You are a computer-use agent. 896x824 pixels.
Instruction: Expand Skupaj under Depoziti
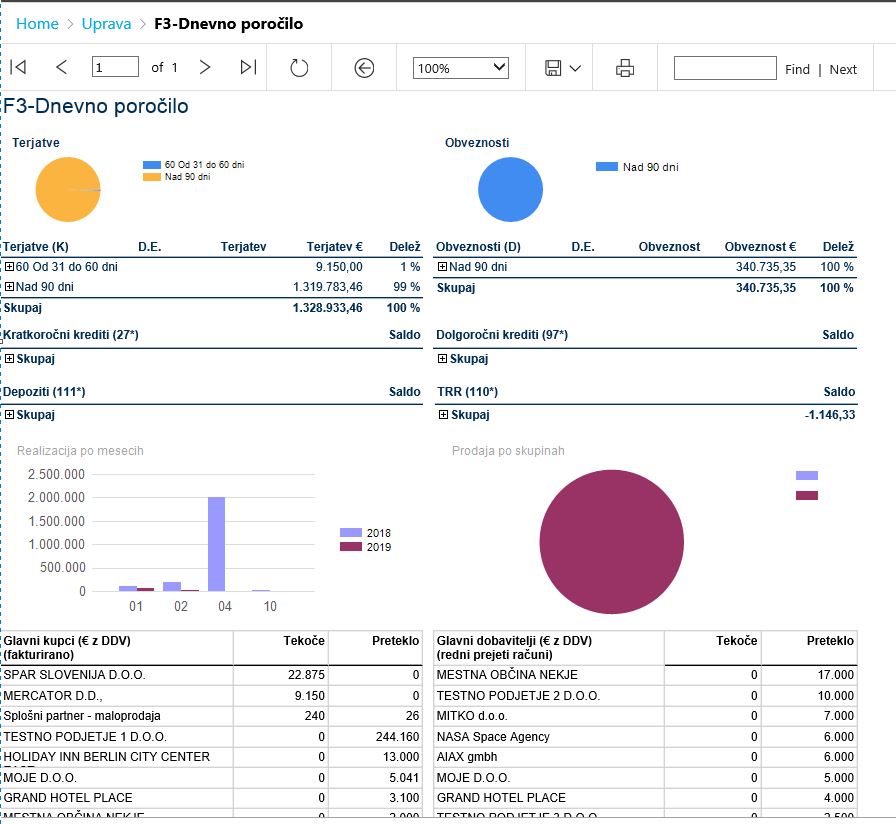(9, 414)
